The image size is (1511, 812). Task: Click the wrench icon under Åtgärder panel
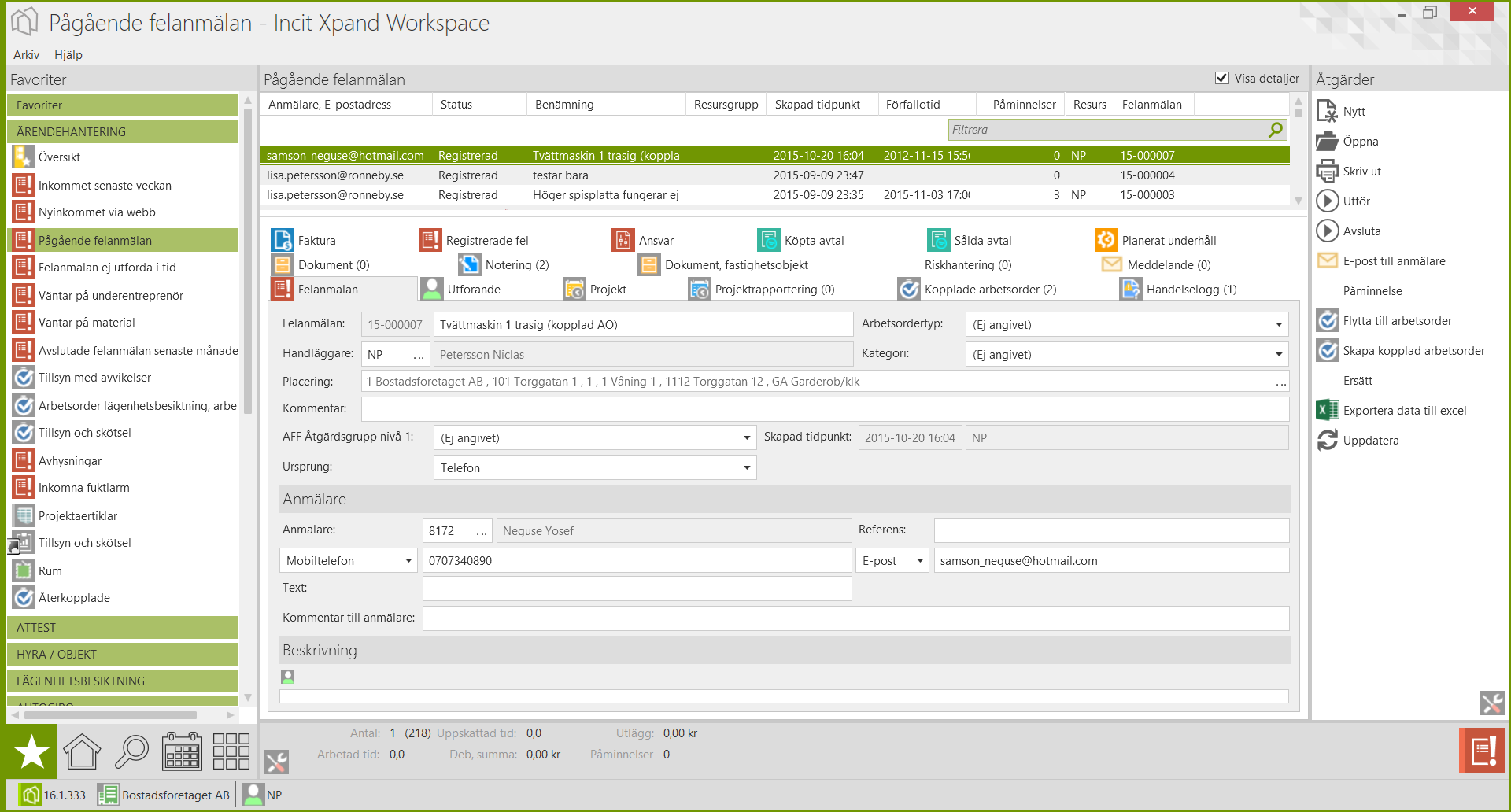click(x=1491, y=703)
